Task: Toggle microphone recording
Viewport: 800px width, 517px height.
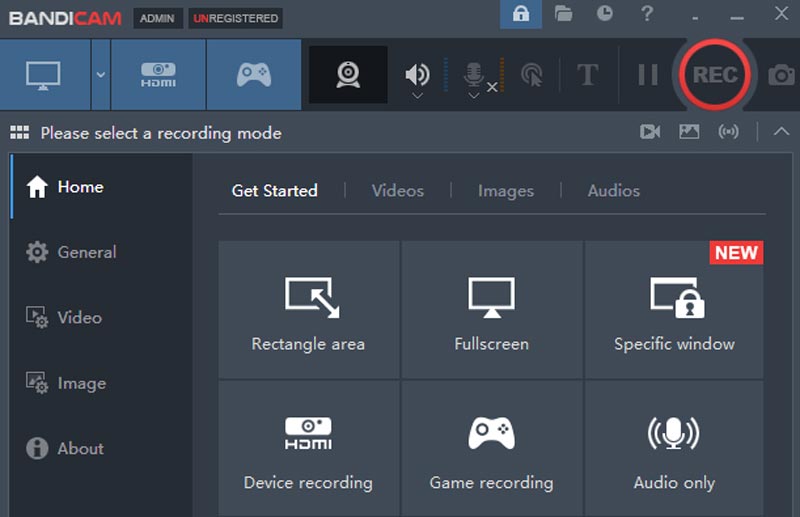Action: coord(473,75)
